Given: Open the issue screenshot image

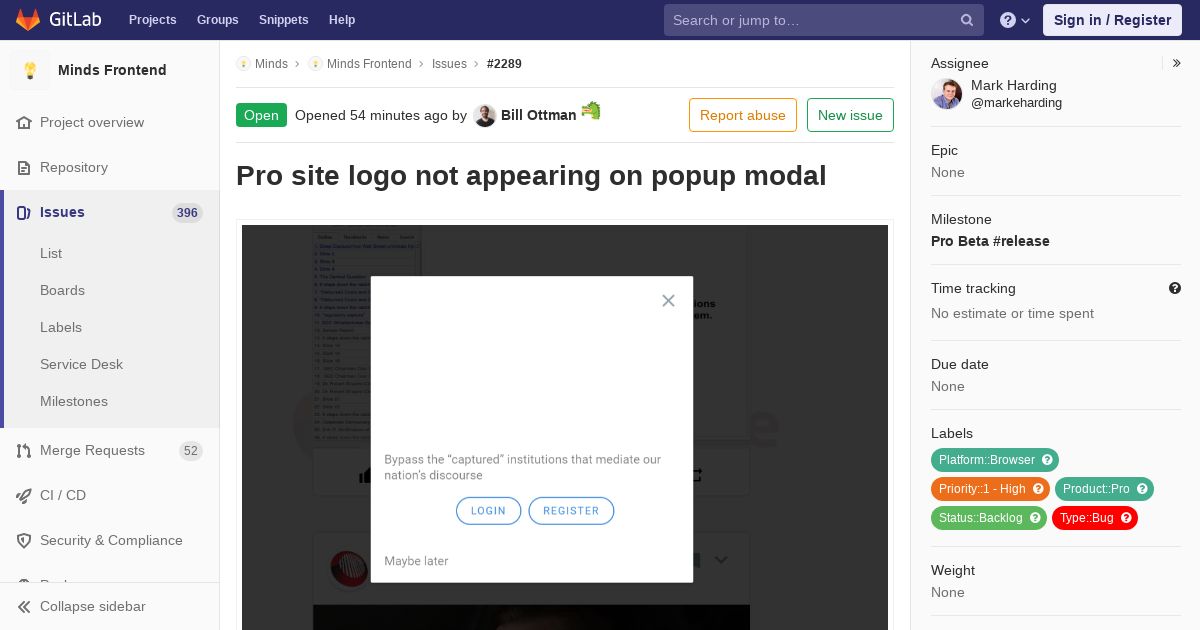Looking at the screenshot, I should click(x=565, y=427).
